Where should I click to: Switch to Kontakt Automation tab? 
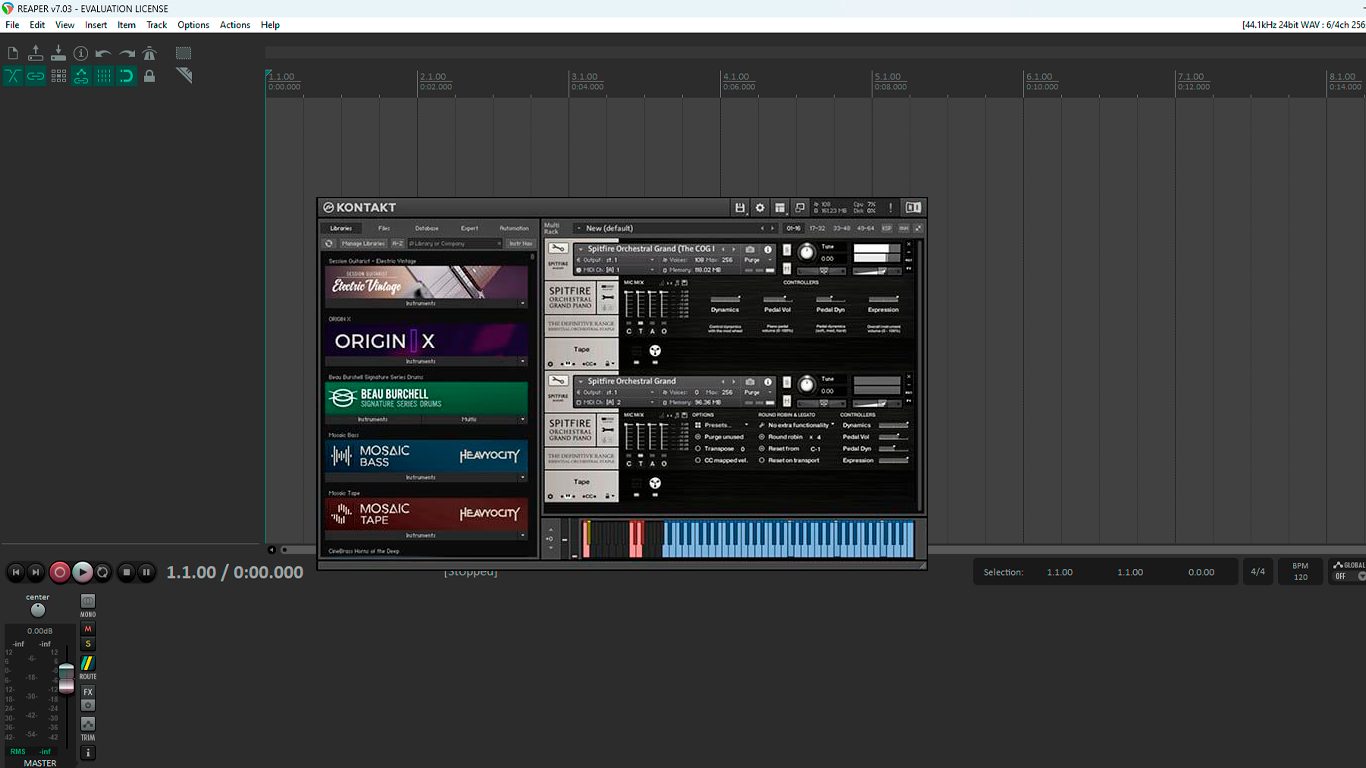click(514, 228)
